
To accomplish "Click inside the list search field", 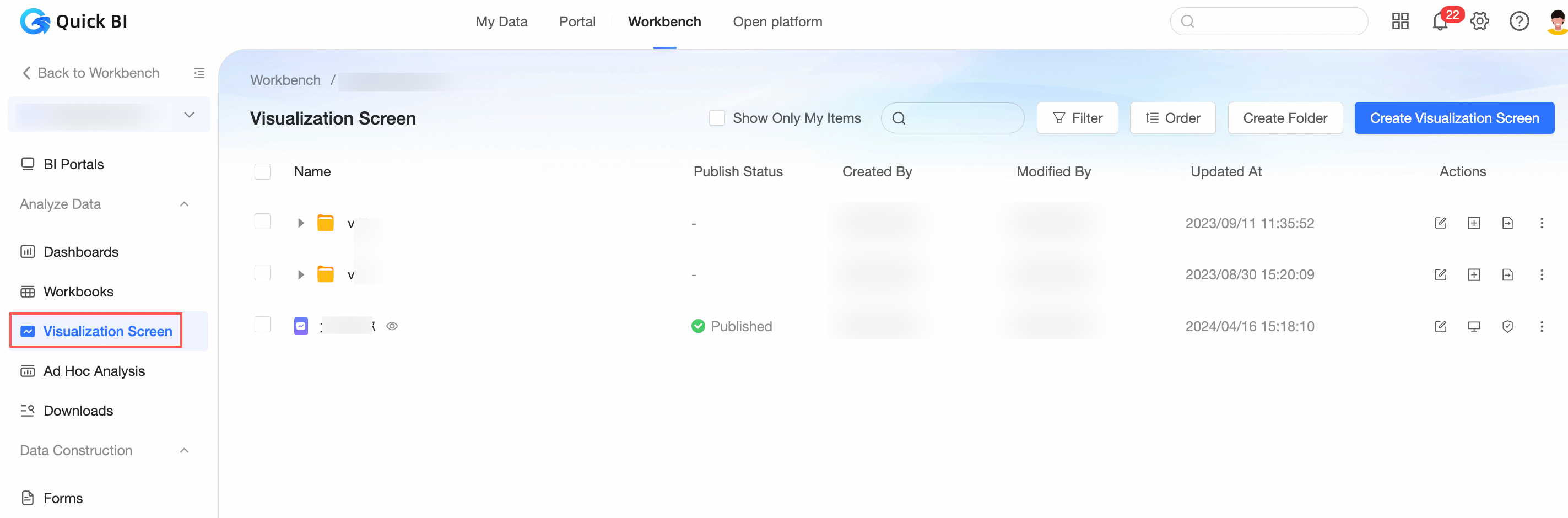I will (x=953, y=117).
